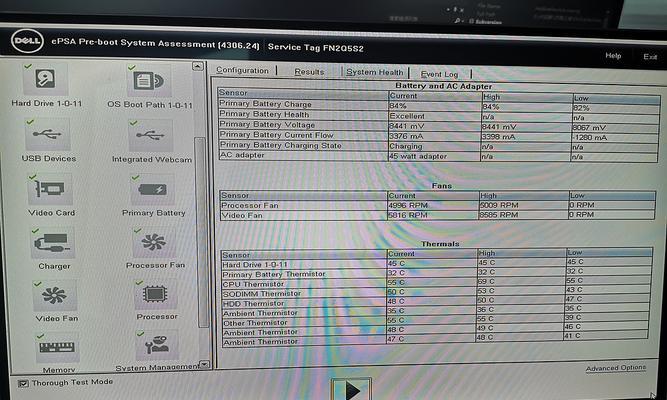Click the Fans section heading

point(442,186)
